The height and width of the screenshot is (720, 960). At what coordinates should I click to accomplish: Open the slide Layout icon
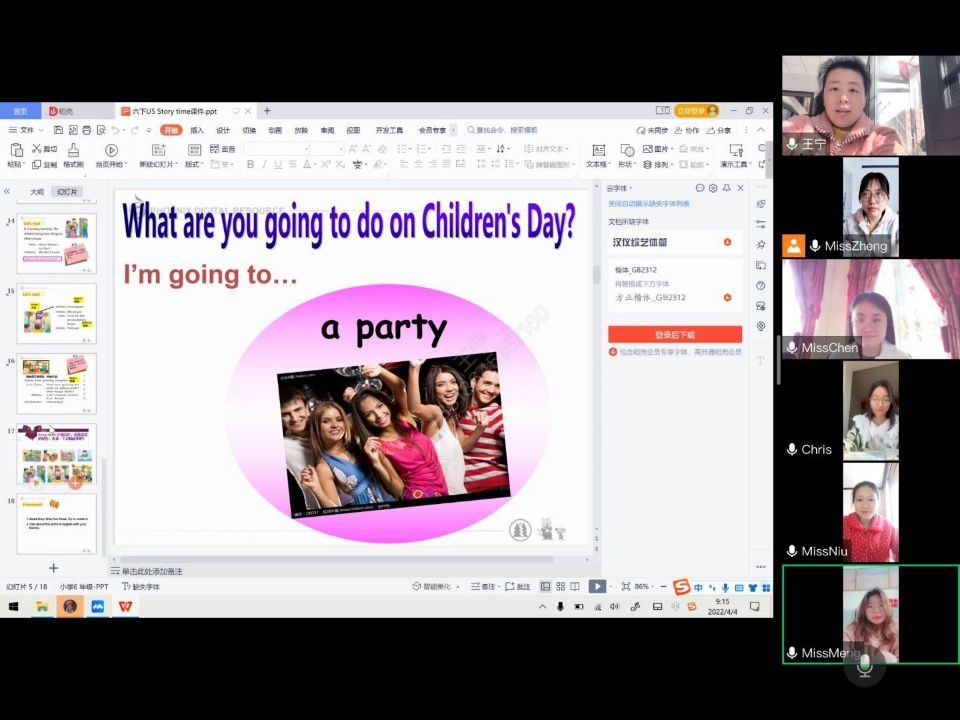(194, 150)
